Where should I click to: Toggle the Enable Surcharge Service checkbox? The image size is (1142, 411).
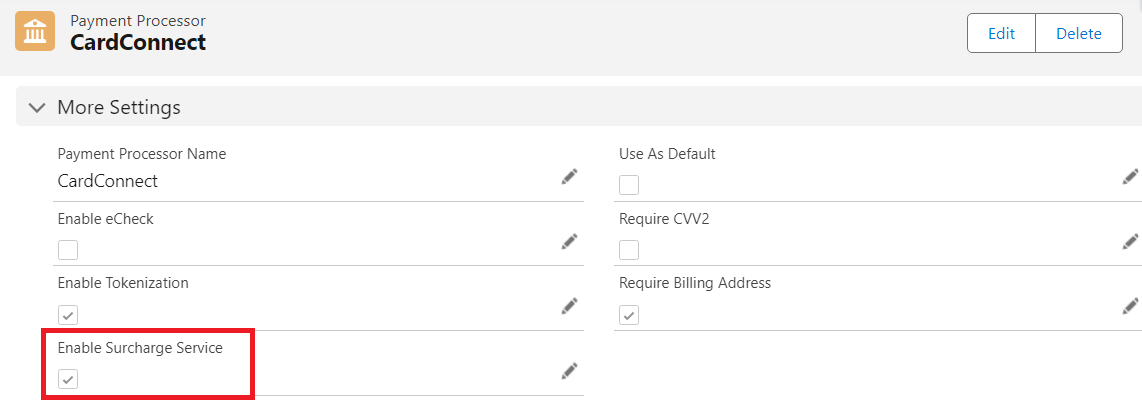coord(68,379)
